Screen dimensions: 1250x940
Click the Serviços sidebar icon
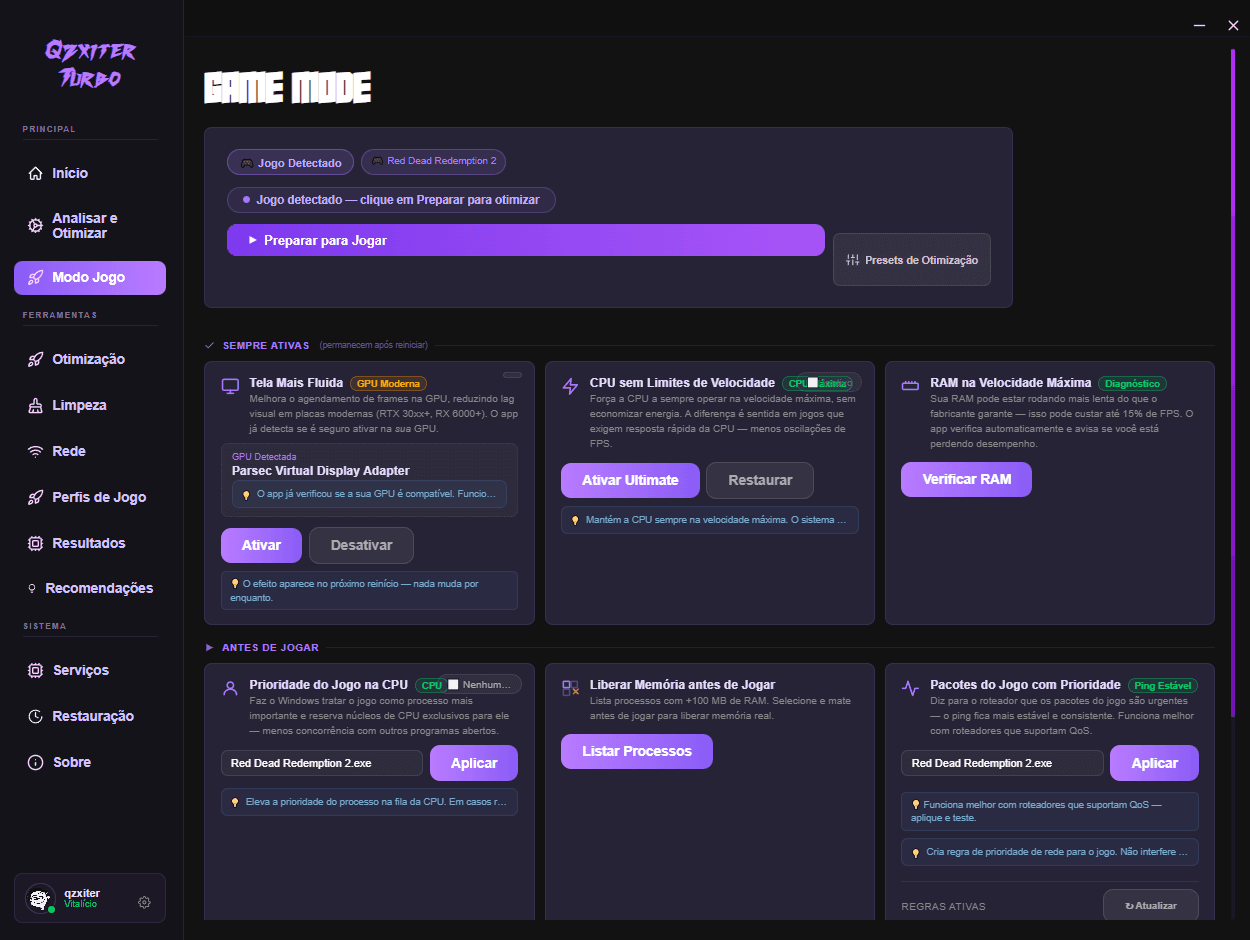35,670
